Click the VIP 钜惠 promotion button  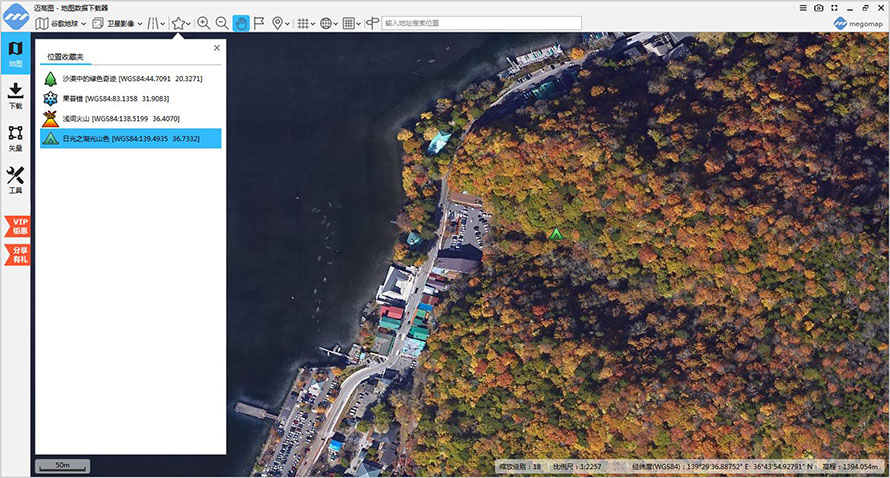pyautogui.click(x=18, y=226)
